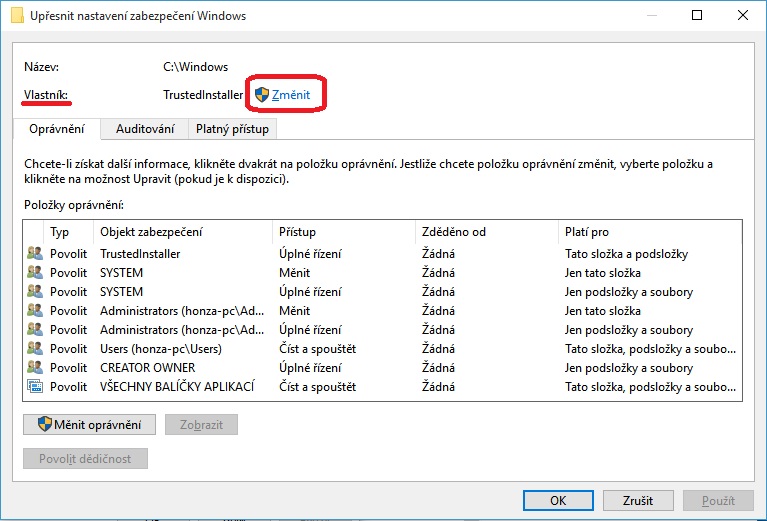This screenshot has width=767, height=521.
Task: Click the Povolit dědičnost button
Action: (x=85, y=458)
